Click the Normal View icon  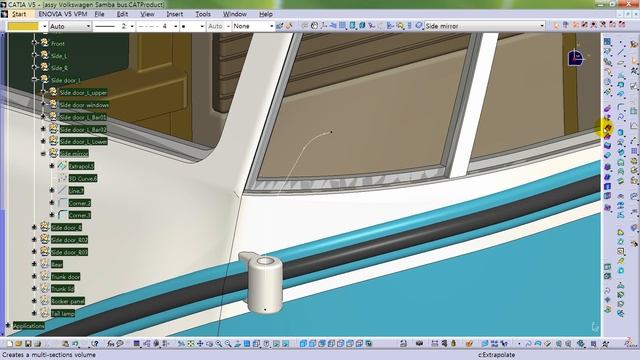(x=238, y=344)
